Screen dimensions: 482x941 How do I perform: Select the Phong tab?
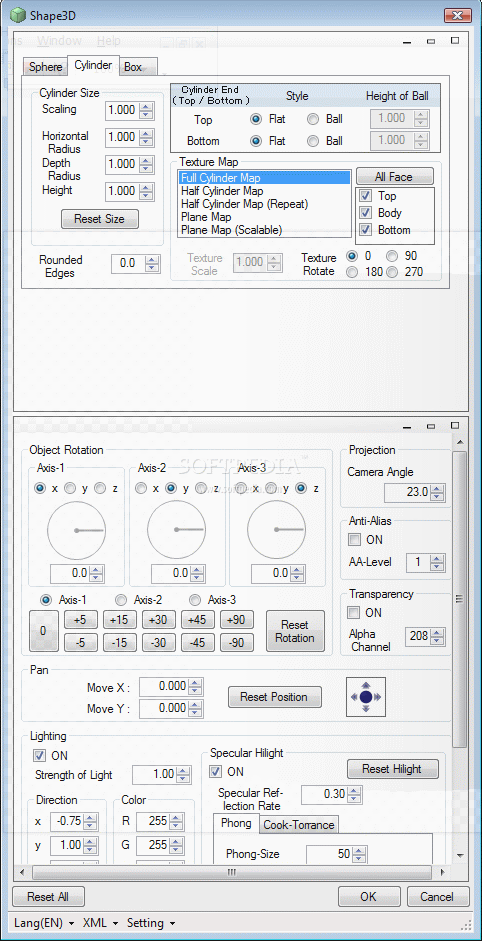236,823
